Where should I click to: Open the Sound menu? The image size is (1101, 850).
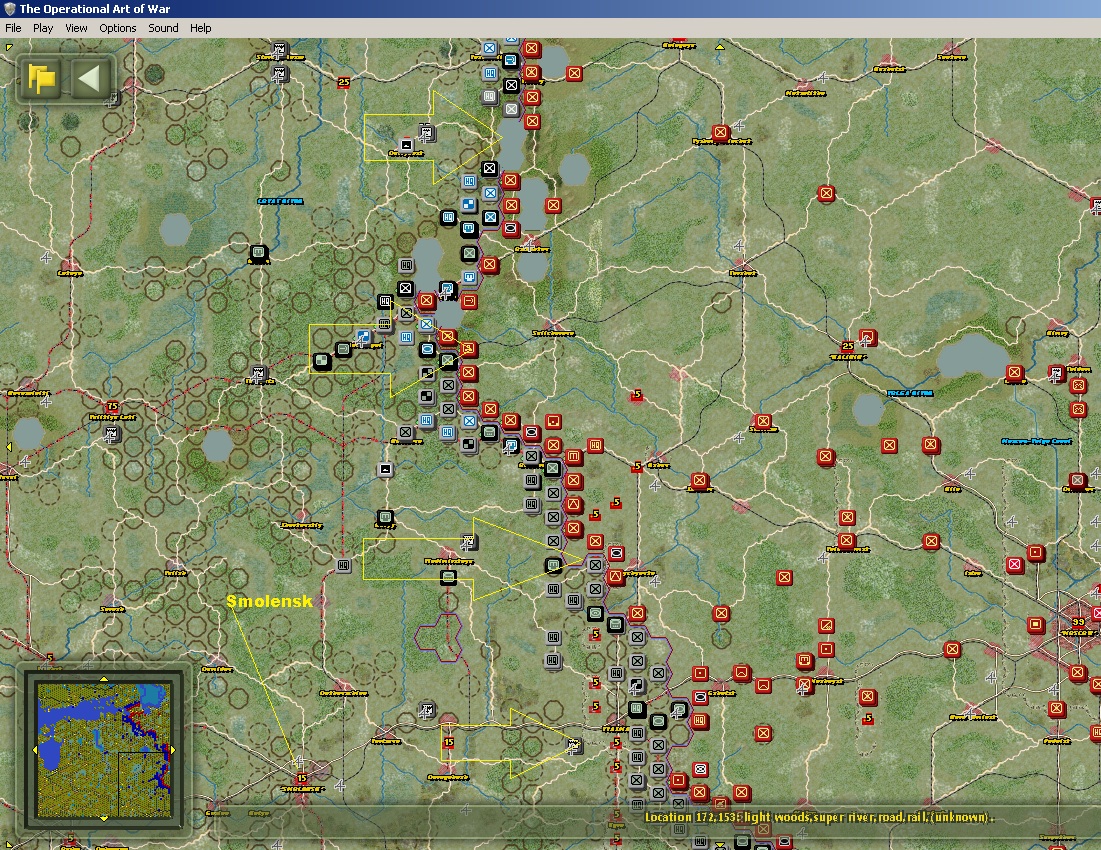[x=163, y=28]
